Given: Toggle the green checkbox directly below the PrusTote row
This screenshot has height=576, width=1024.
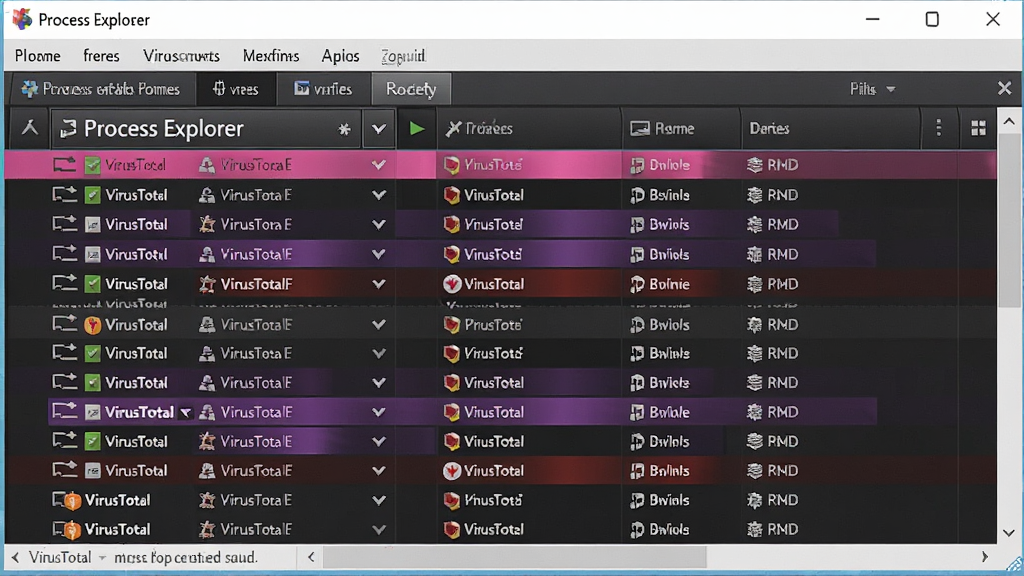Looking at the screenshot, I should [x=93, y=354].
